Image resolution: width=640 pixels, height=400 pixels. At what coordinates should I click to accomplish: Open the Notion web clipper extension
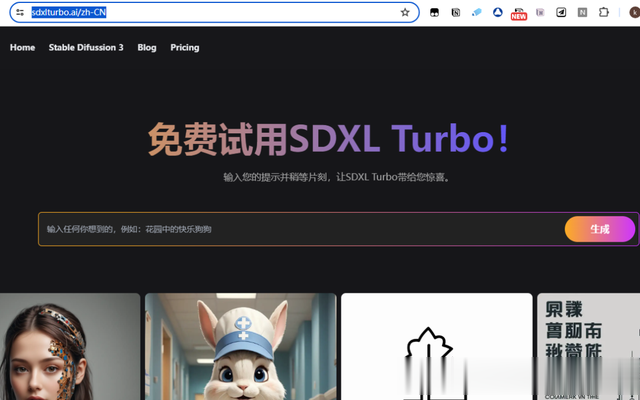[456, 13]
